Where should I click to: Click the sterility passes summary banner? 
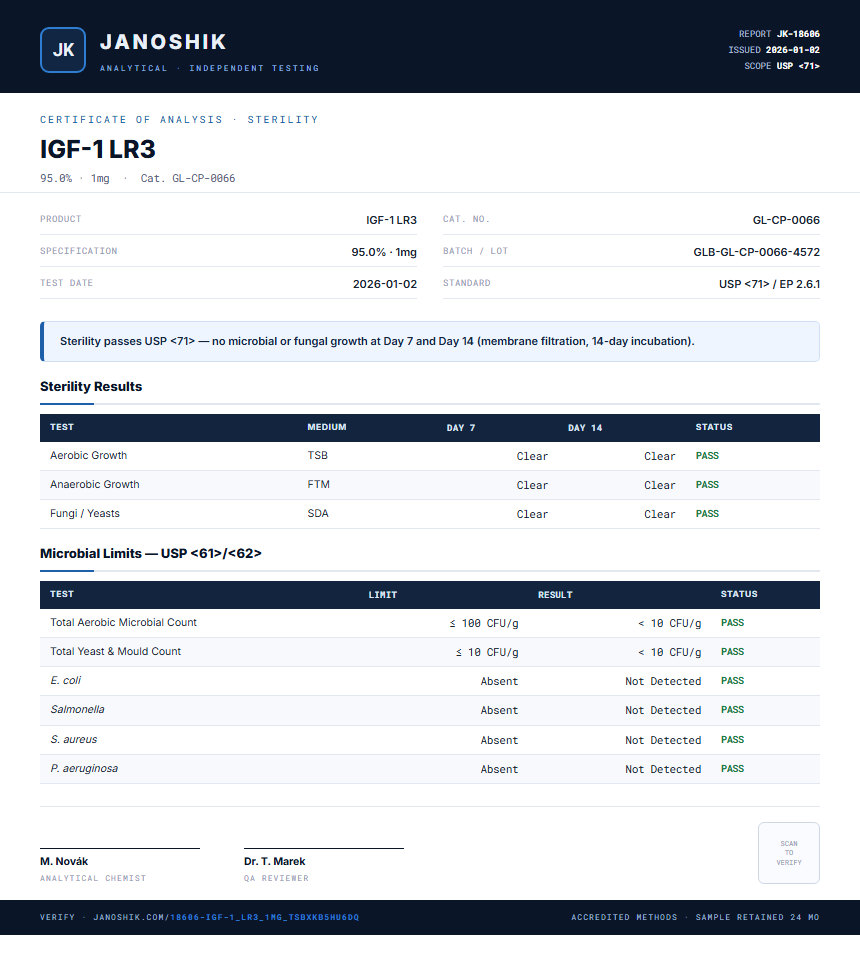(x=430, y=341)
